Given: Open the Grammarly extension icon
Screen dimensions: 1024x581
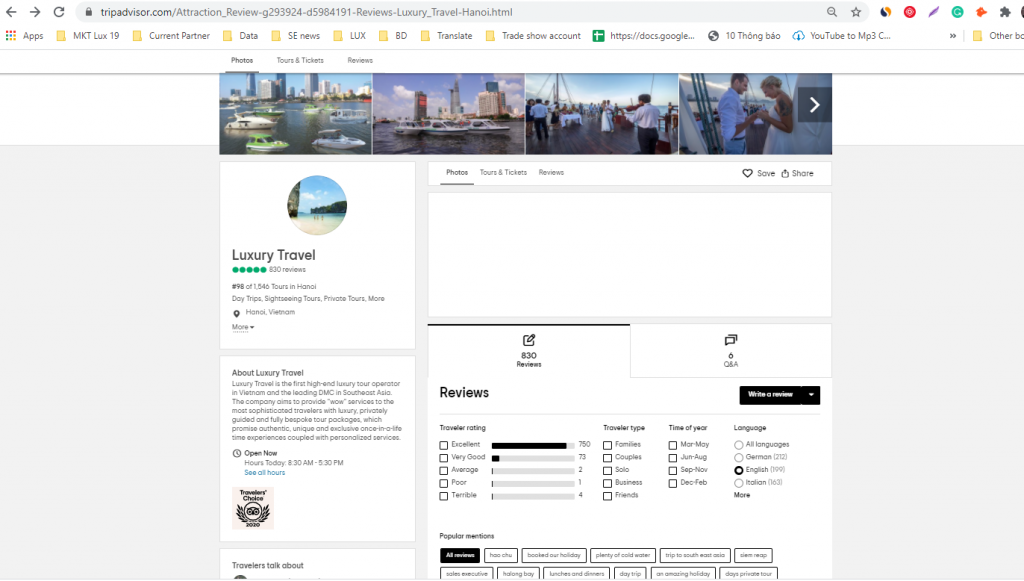Looking at the screenshot, I should pos(957,12).
